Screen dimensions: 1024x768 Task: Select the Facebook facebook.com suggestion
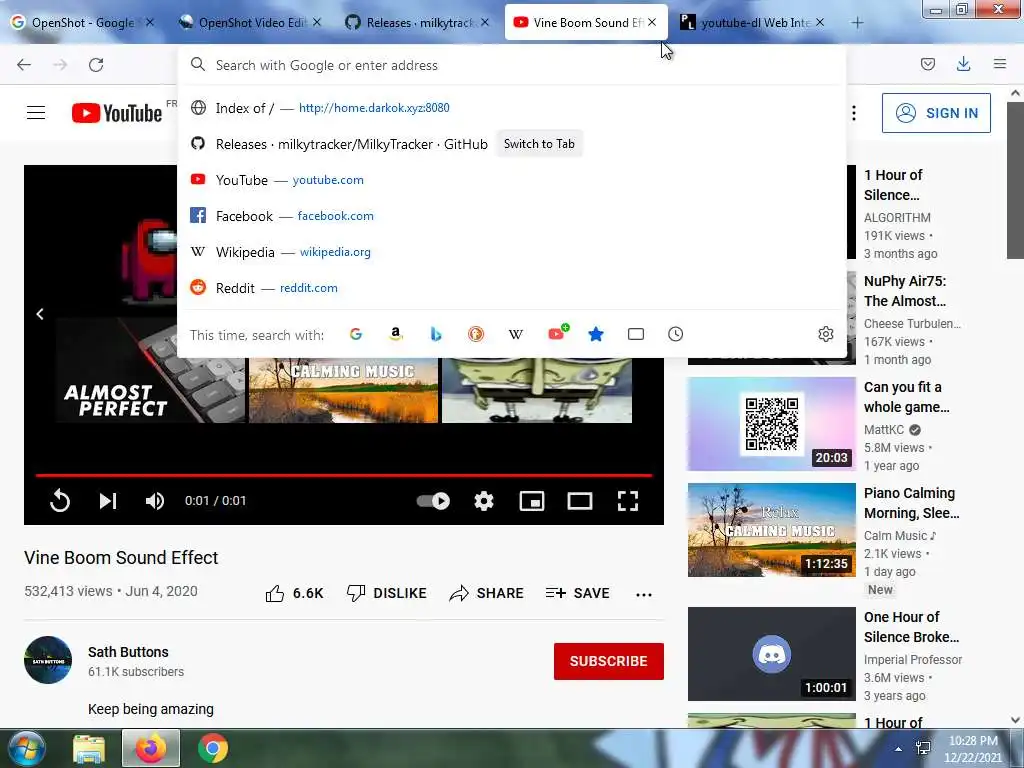(512, 216)
